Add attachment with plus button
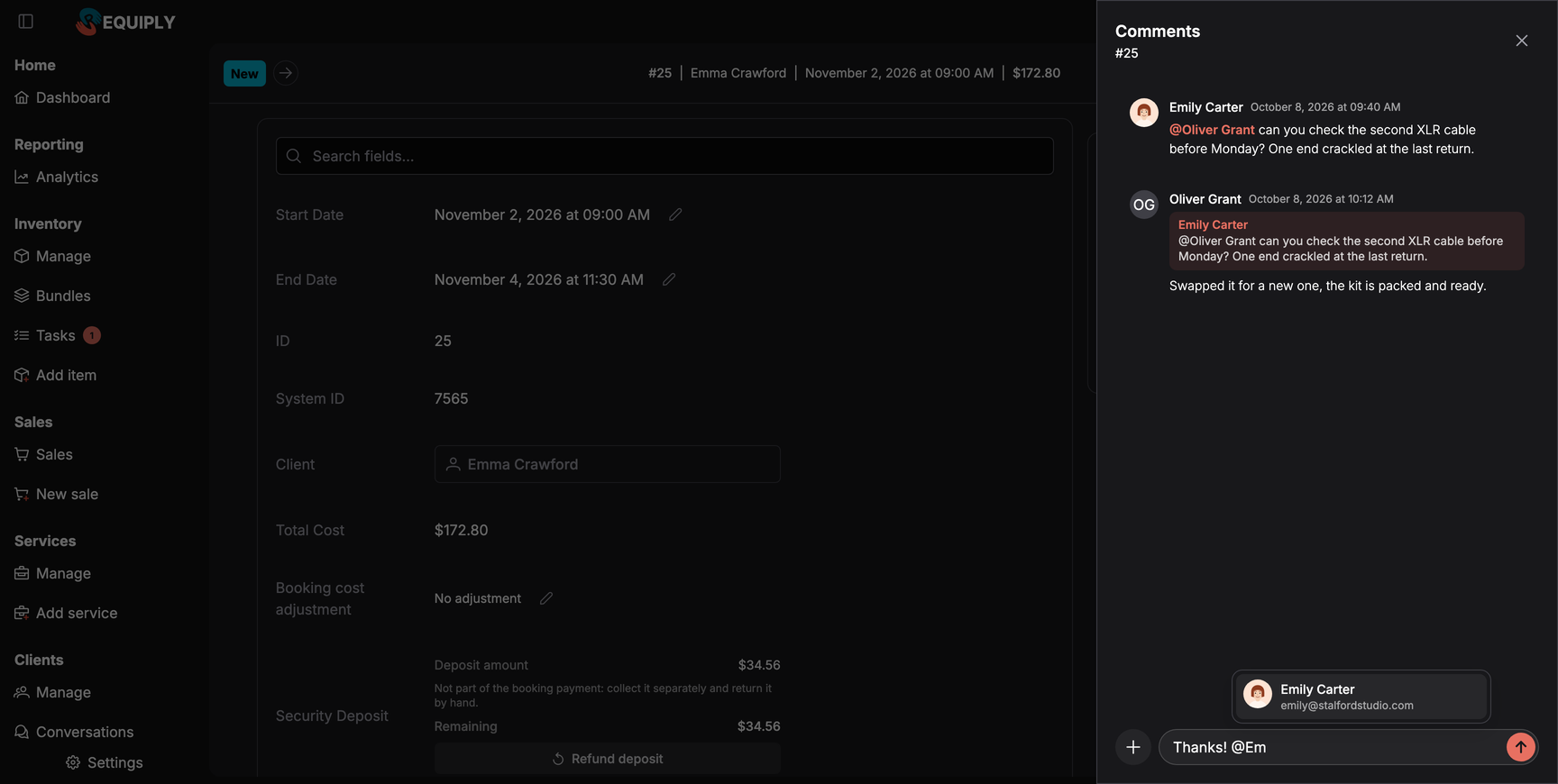1558x784 pixels. (x=1133, y=747)
